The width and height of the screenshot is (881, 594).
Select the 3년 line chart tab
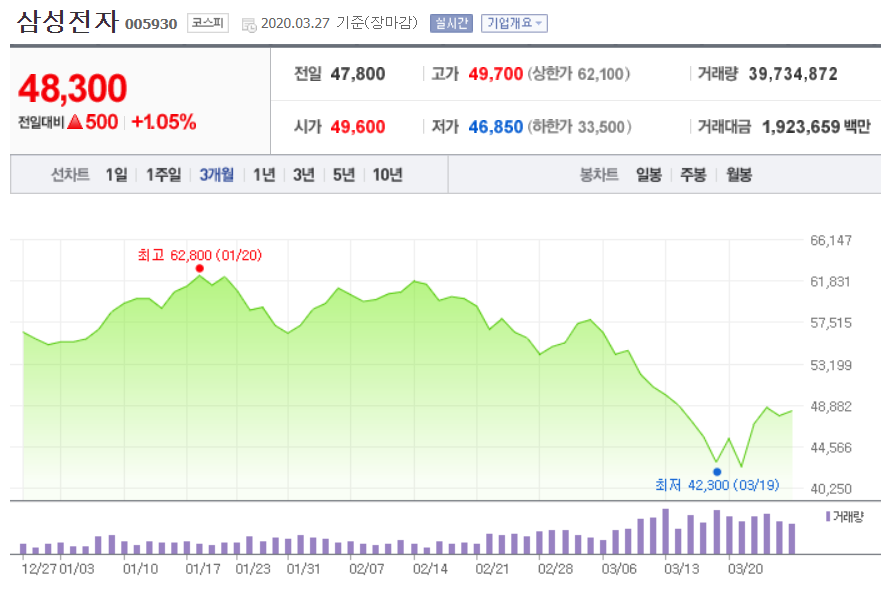[x=303, y=175]
